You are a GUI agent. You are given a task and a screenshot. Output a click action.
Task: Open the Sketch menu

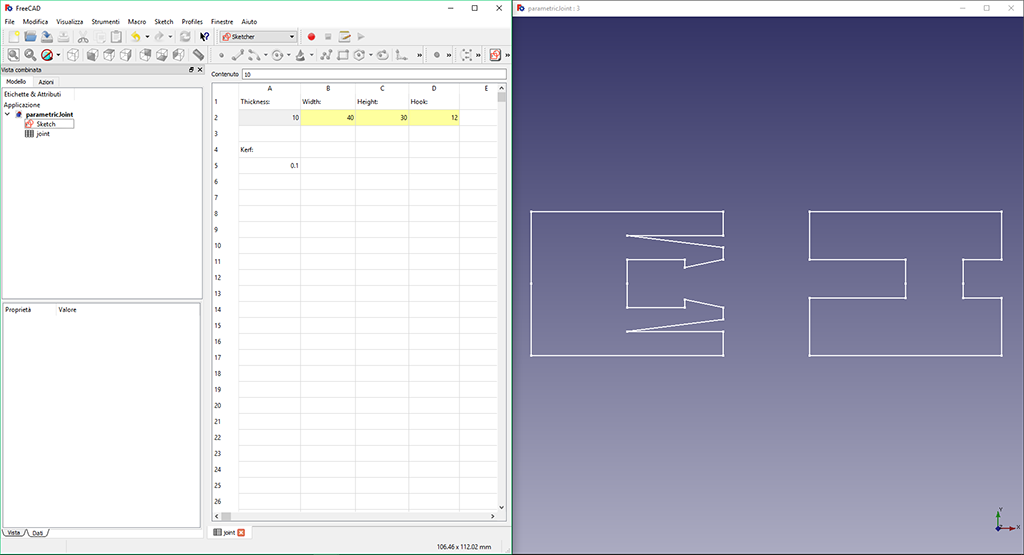point(163,22)
